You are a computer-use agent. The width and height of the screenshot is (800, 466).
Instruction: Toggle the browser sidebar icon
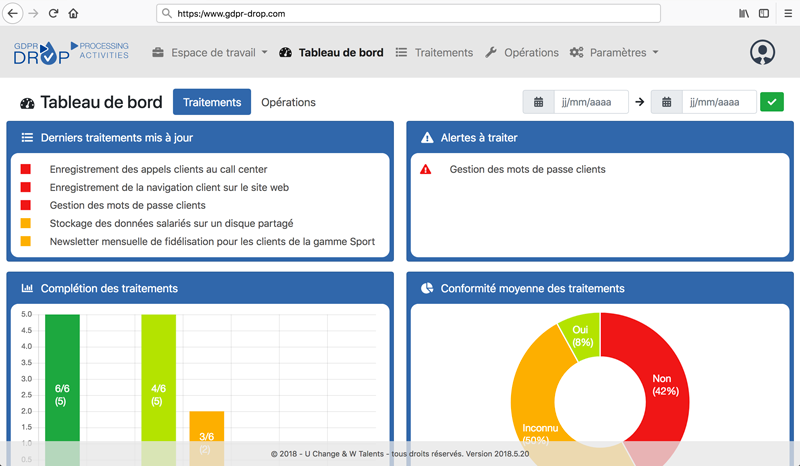764,13
